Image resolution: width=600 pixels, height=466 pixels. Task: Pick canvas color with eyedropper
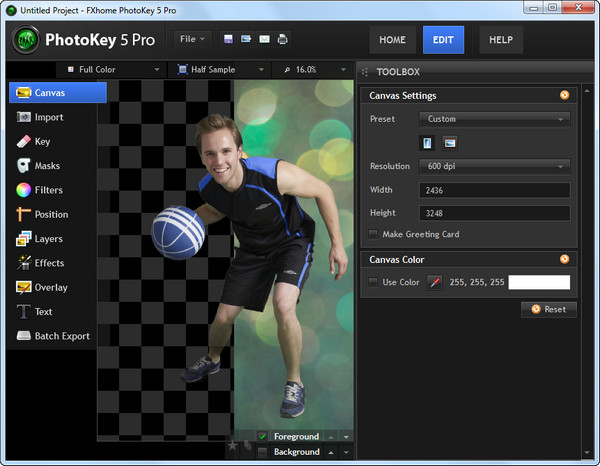(435, 283)
